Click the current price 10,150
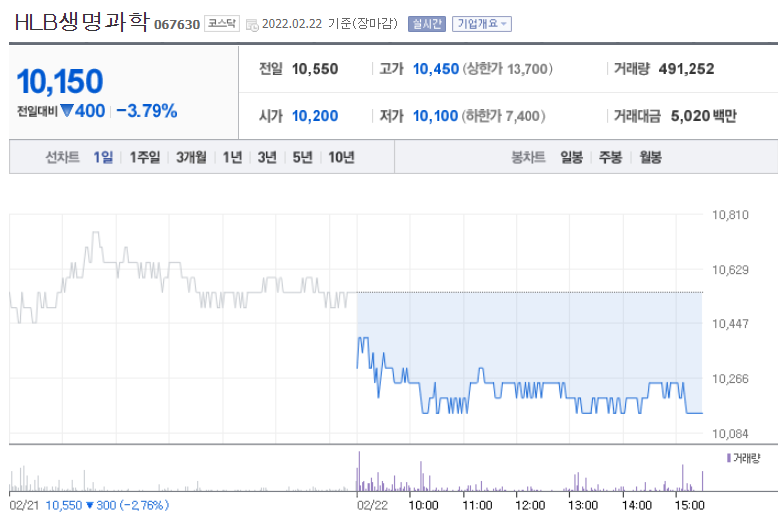This screenshot has height=529, width=778. (60, 81)
